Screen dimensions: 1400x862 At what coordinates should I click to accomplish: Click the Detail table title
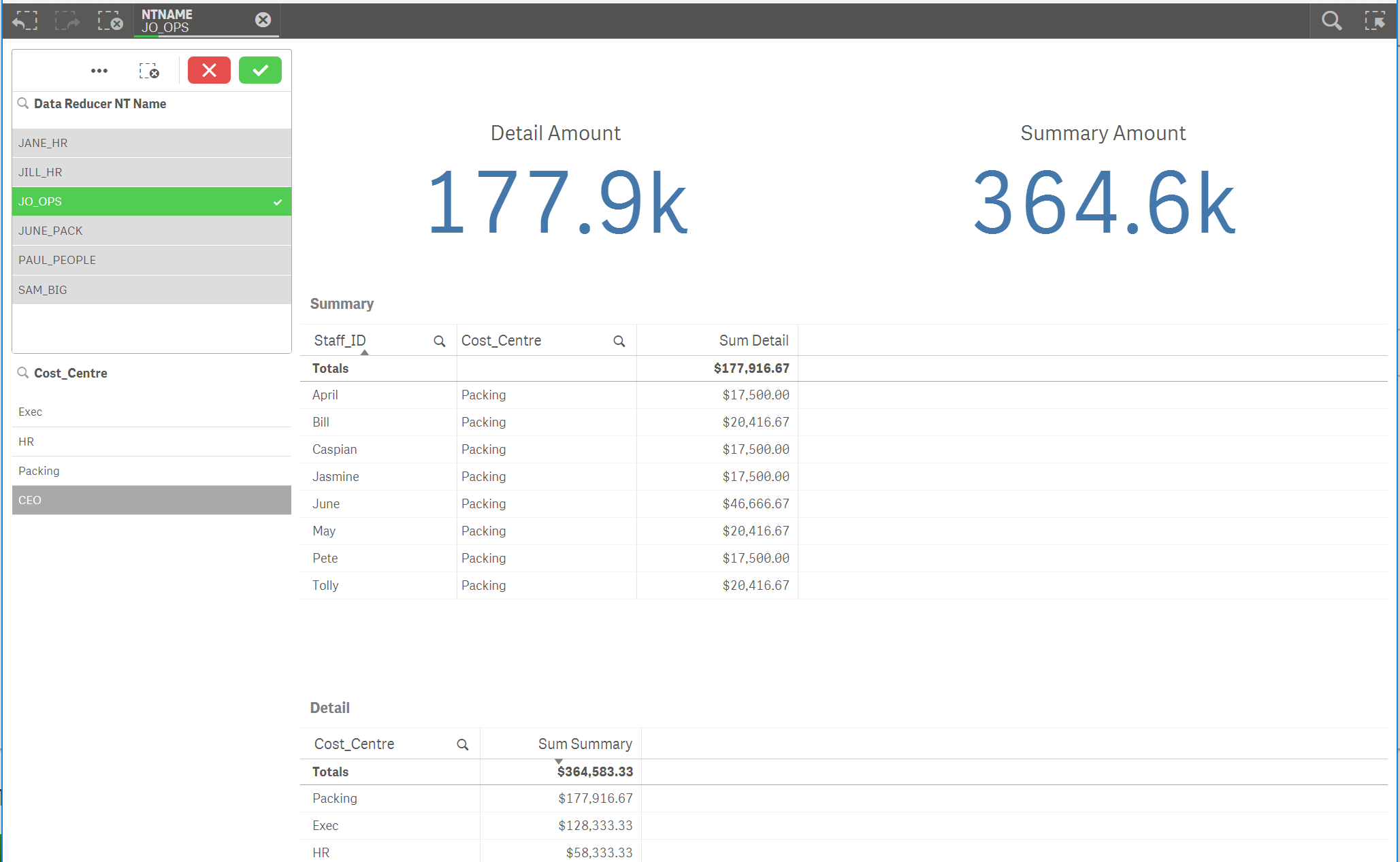pyautogui.click(x=329, y=708)
